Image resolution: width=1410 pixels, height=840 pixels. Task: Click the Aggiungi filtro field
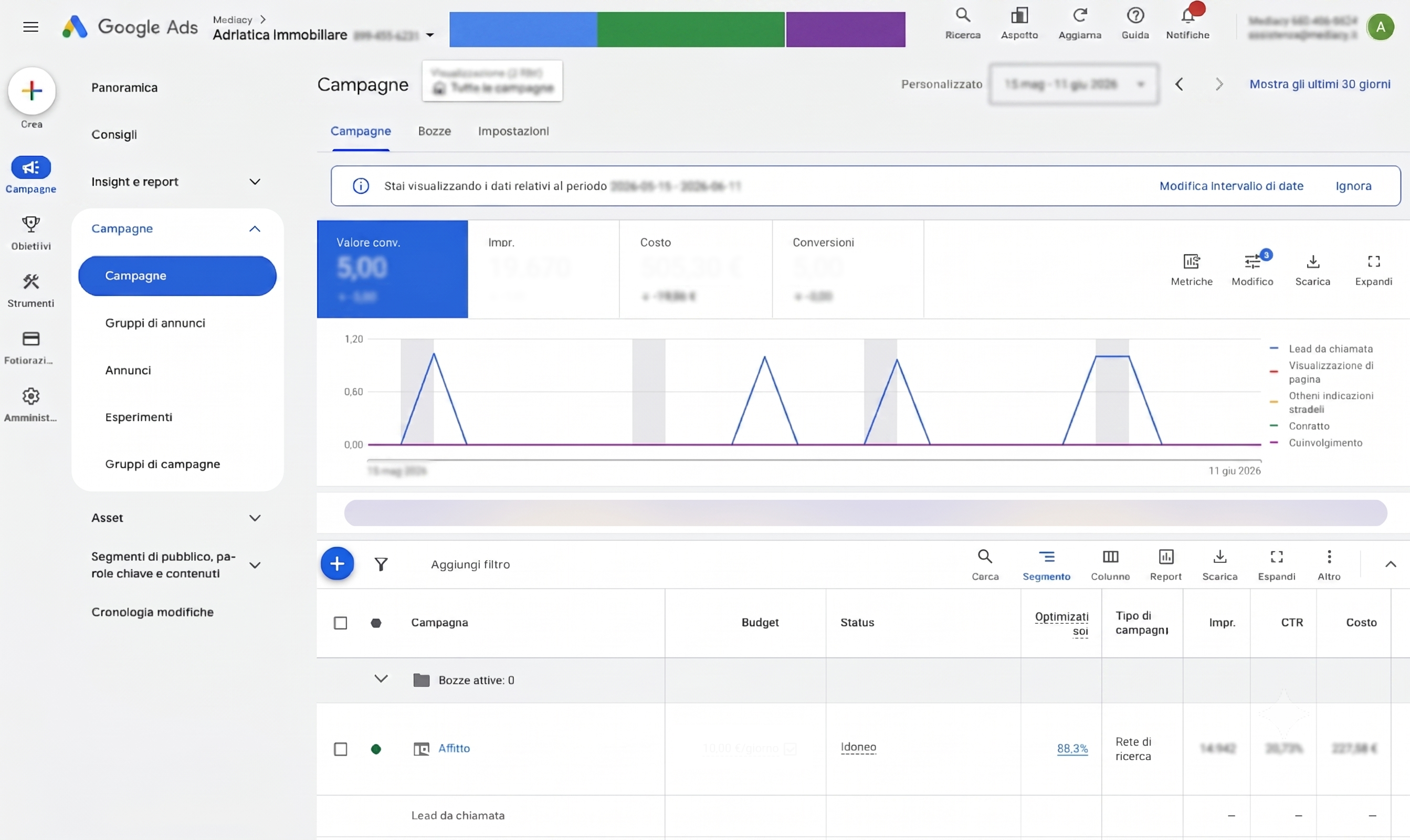[470, 564]
